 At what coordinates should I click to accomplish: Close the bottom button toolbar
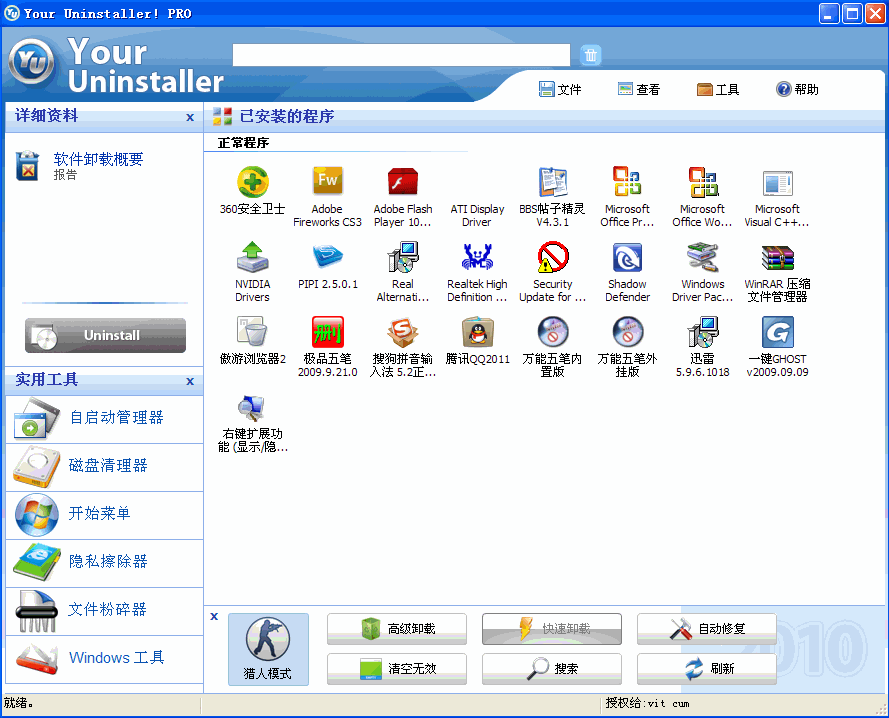click(x=214, y=616)
